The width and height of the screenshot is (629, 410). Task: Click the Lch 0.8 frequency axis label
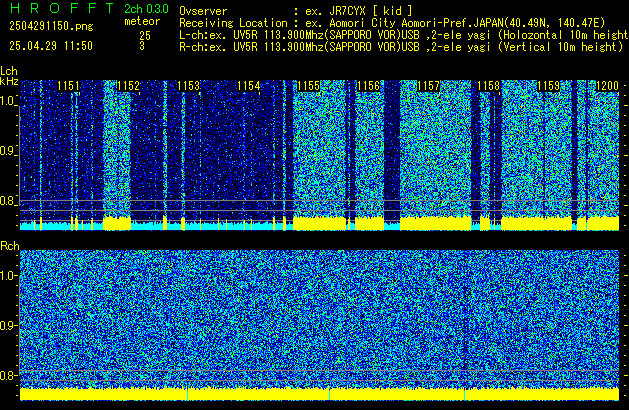coord(8,201)
